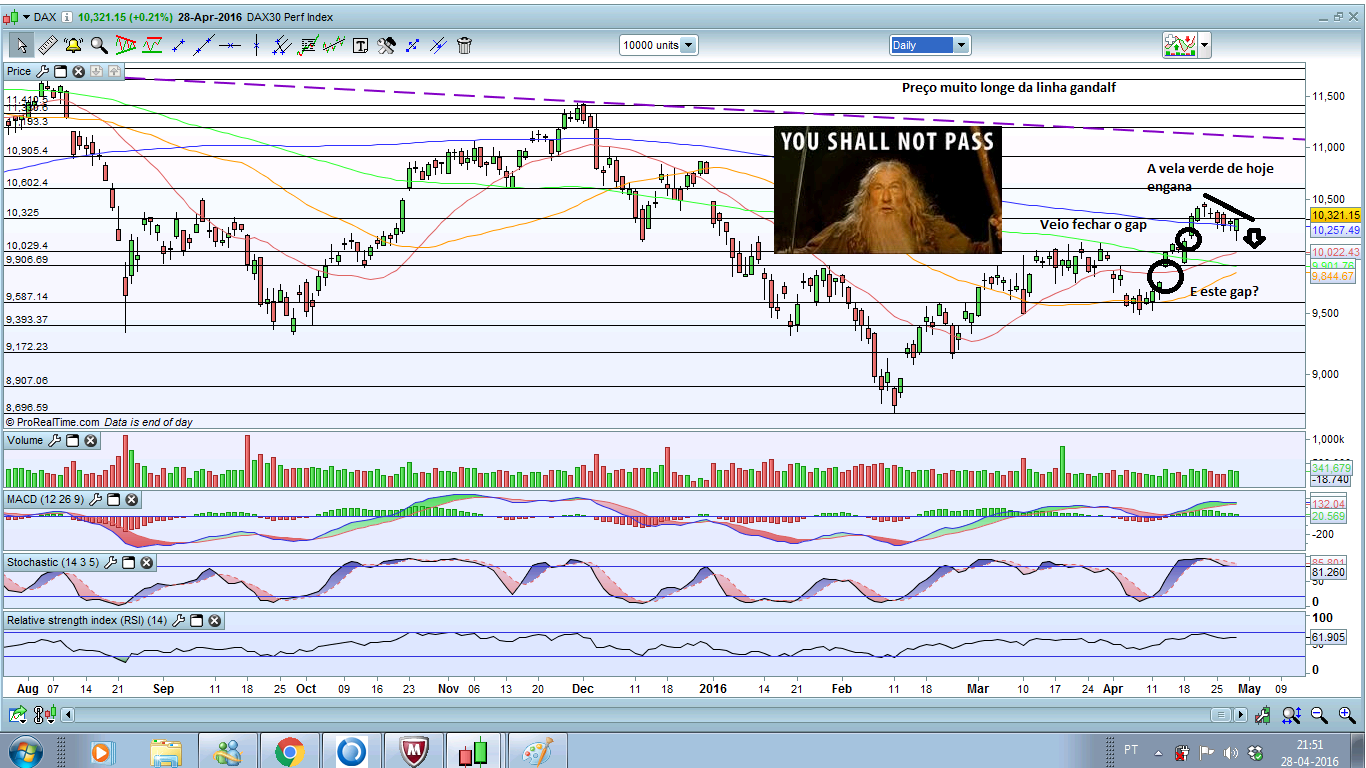The image size is (1366, 768).
Task: Open Stochastic indicator wrench settings
Action: (x=110, y=562)
